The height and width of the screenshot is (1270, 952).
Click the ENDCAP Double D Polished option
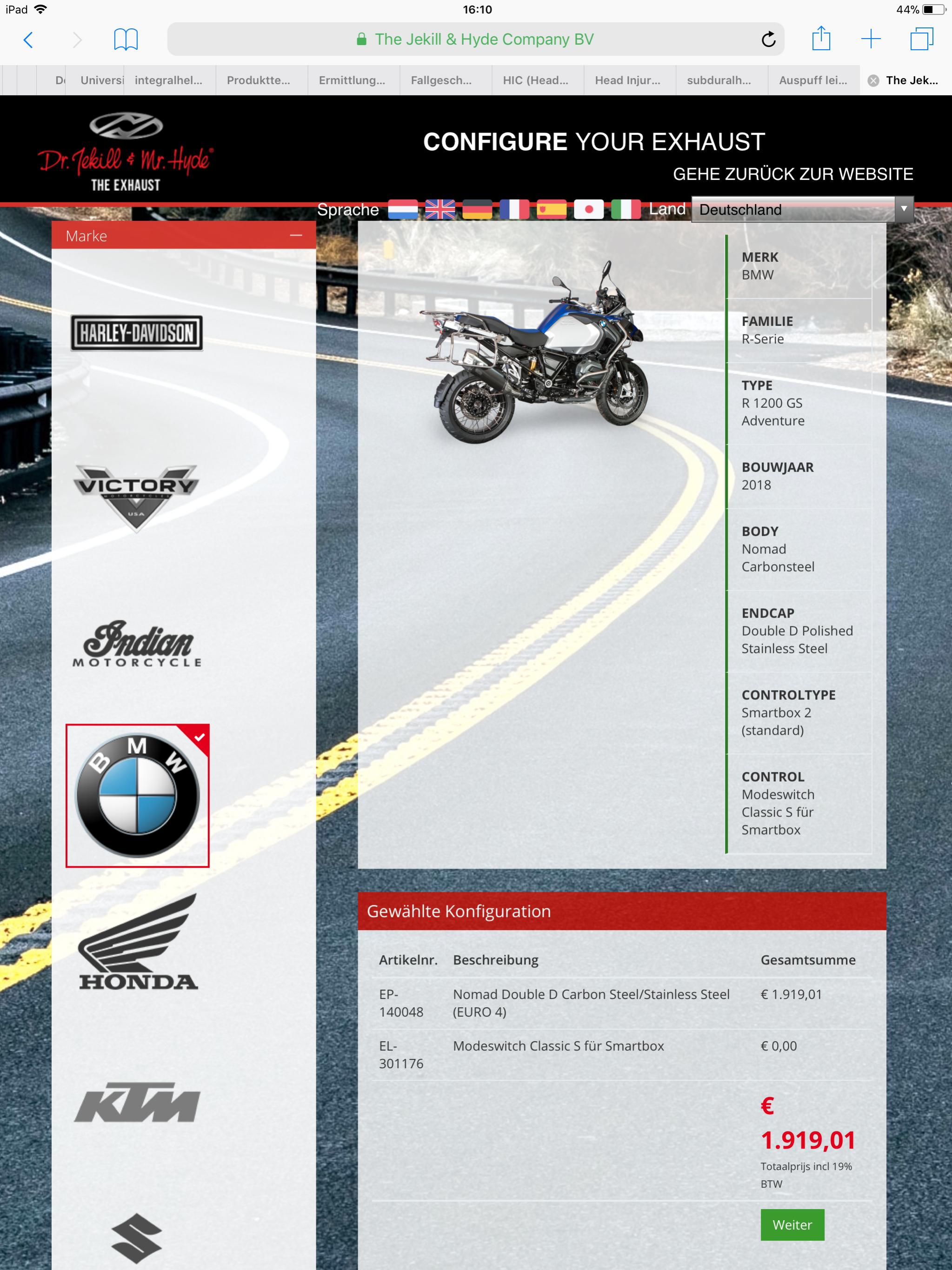797,631
